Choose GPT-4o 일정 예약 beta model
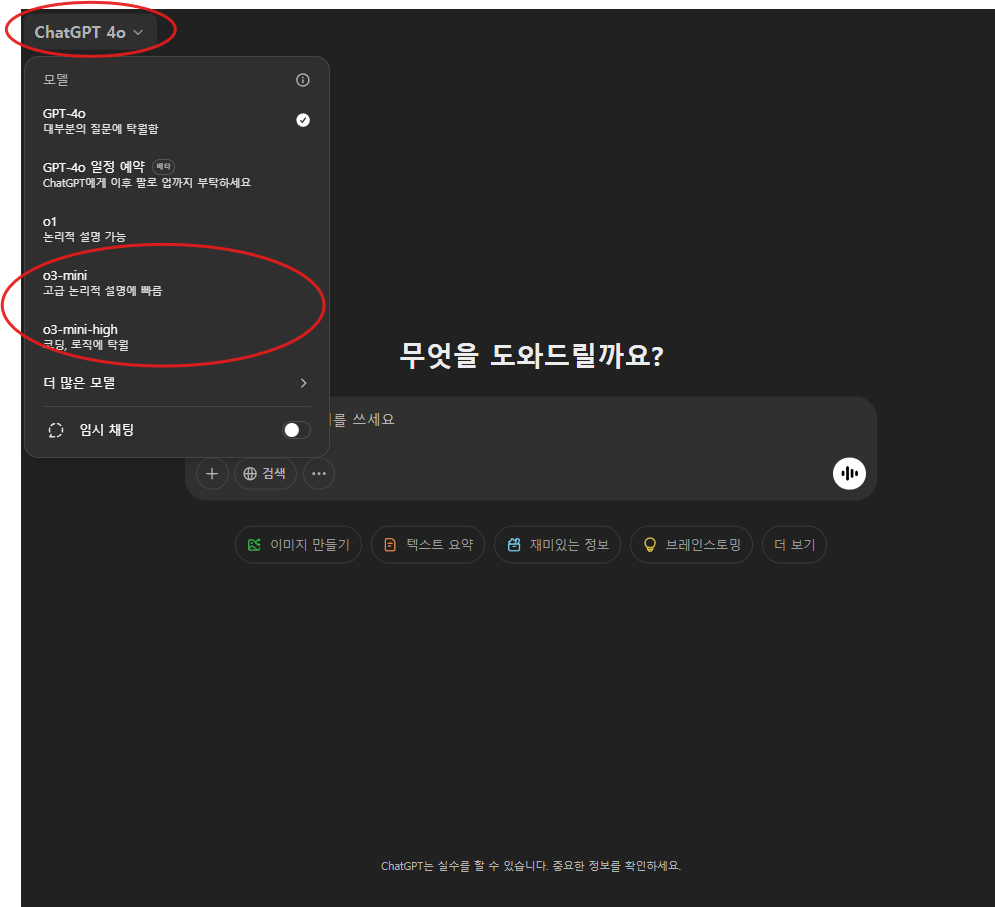This screenshot has width=995, height=907. click(176, 175)
